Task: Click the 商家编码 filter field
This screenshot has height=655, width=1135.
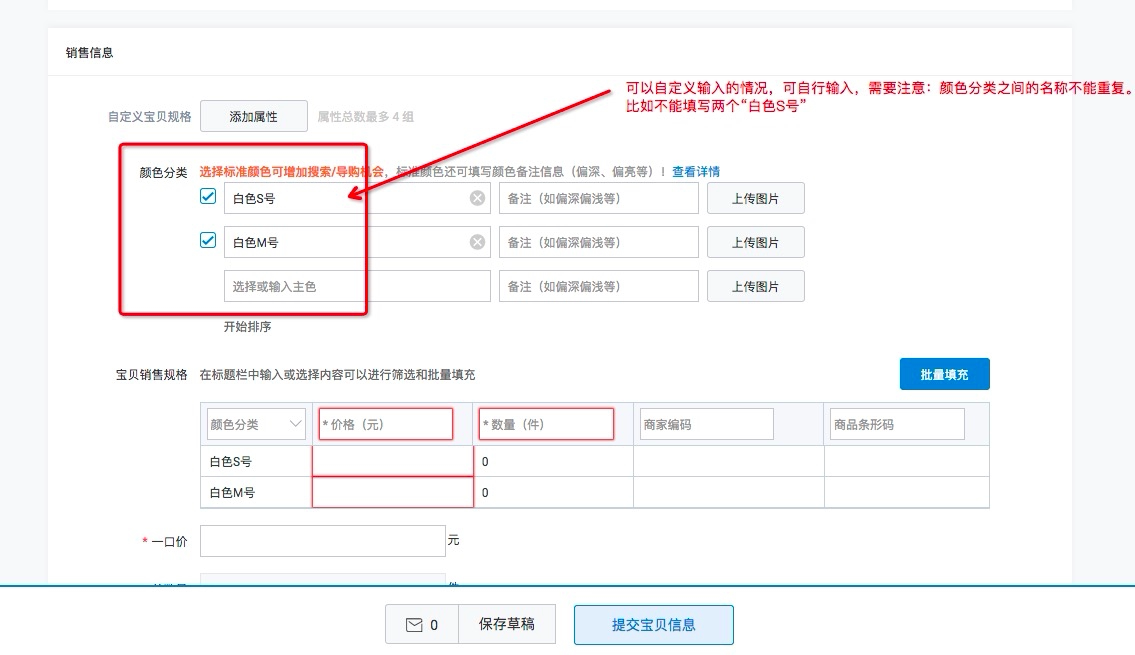Action: 706,424
